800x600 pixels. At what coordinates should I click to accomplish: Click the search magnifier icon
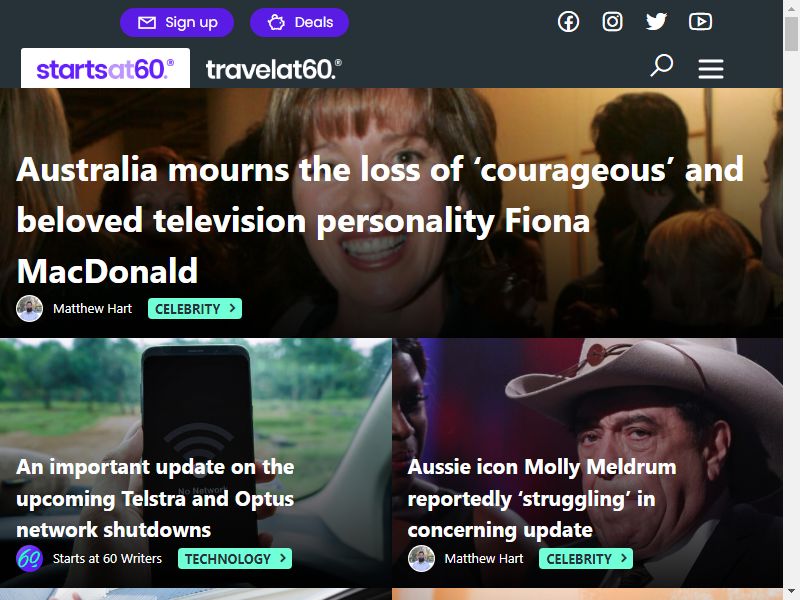pyautogui.click(x=662, y=66)
